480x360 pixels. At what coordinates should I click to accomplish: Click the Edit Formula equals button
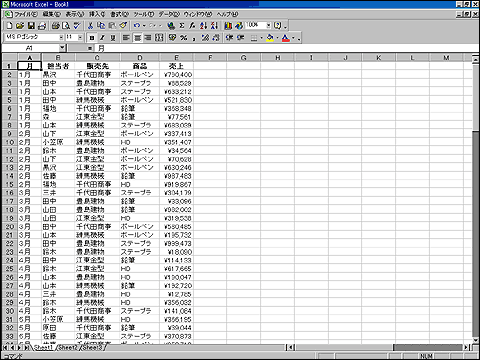(x=90, y=48)
